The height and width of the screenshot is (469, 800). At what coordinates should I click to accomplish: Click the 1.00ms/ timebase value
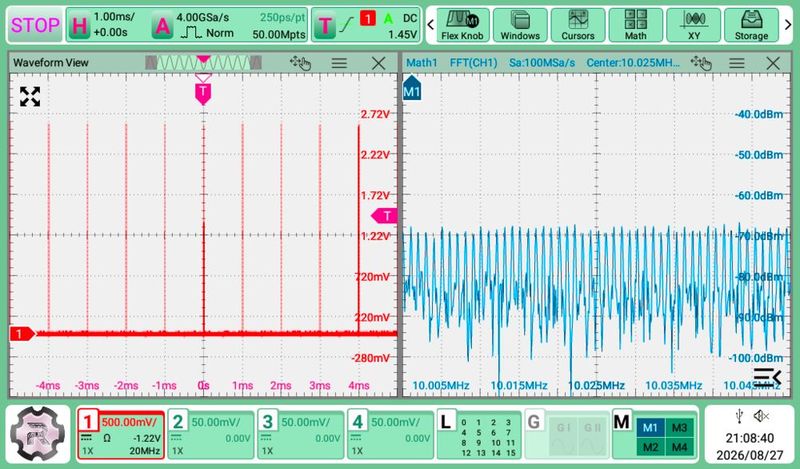click(x=114, y=17)
